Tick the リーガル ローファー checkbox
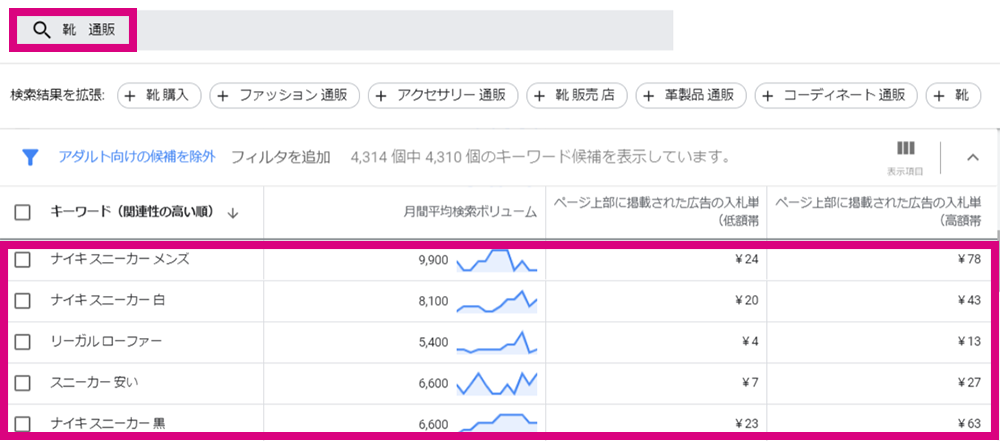 click(22, 342)
